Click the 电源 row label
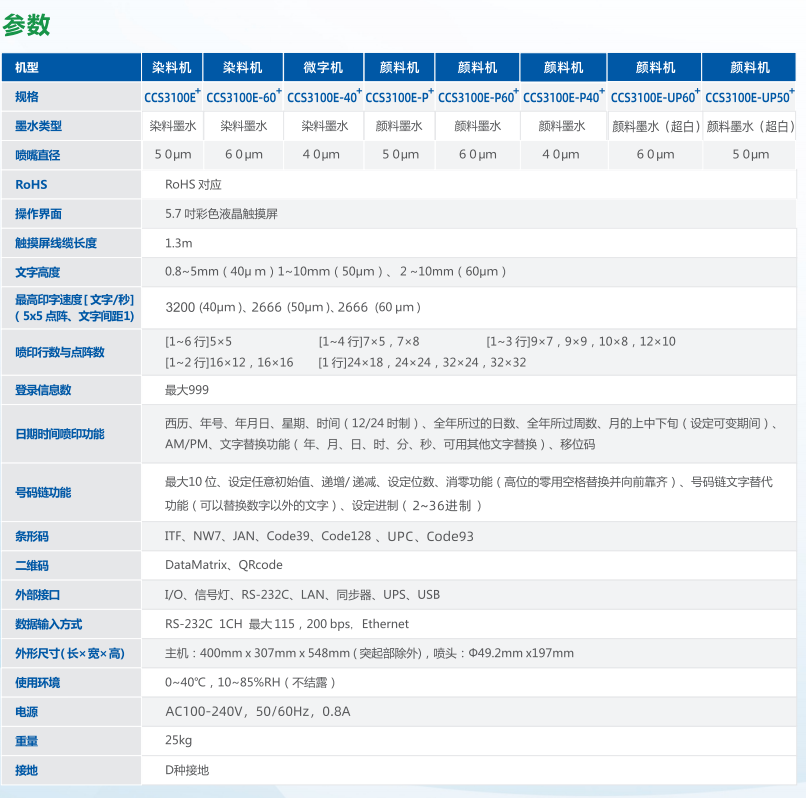Viewport: 806px width, 798px height. coord(27,713)
